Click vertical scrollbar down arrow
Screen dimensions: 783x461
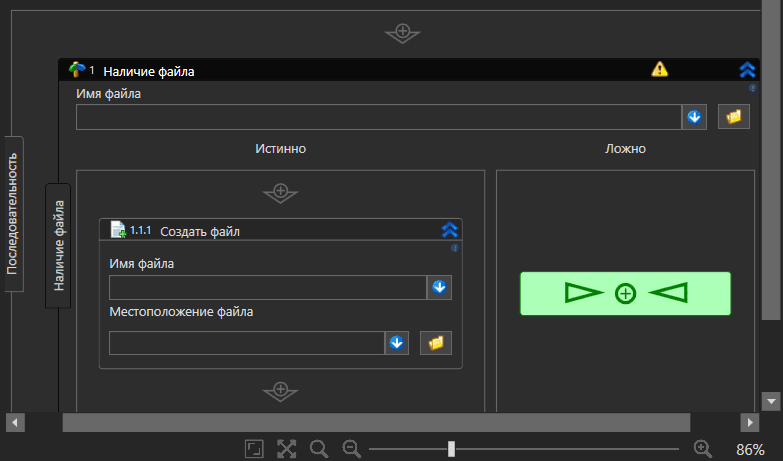(x=771, y=401)
